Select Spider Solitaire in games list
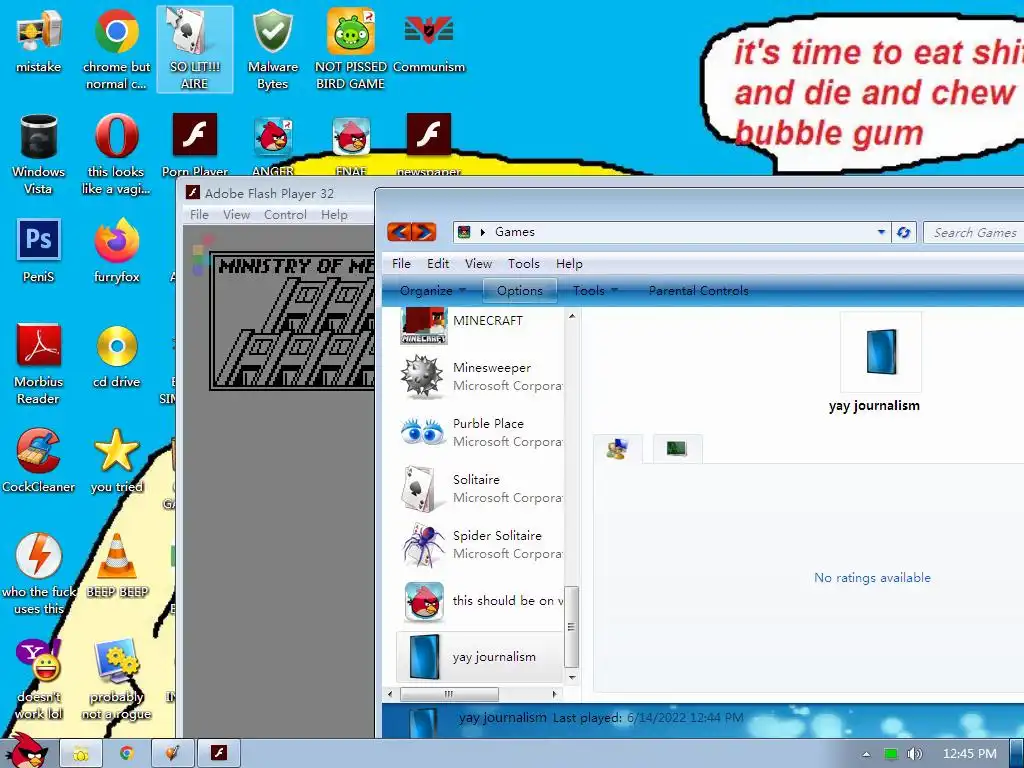 [480, 545]
